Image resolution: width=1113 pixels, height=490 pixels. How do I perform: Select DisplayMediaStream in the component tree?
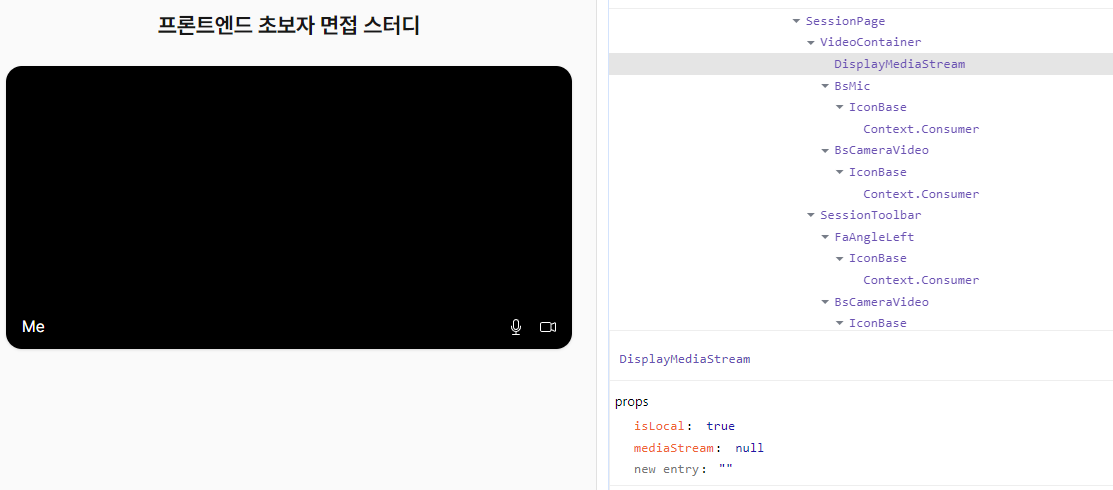899,64
